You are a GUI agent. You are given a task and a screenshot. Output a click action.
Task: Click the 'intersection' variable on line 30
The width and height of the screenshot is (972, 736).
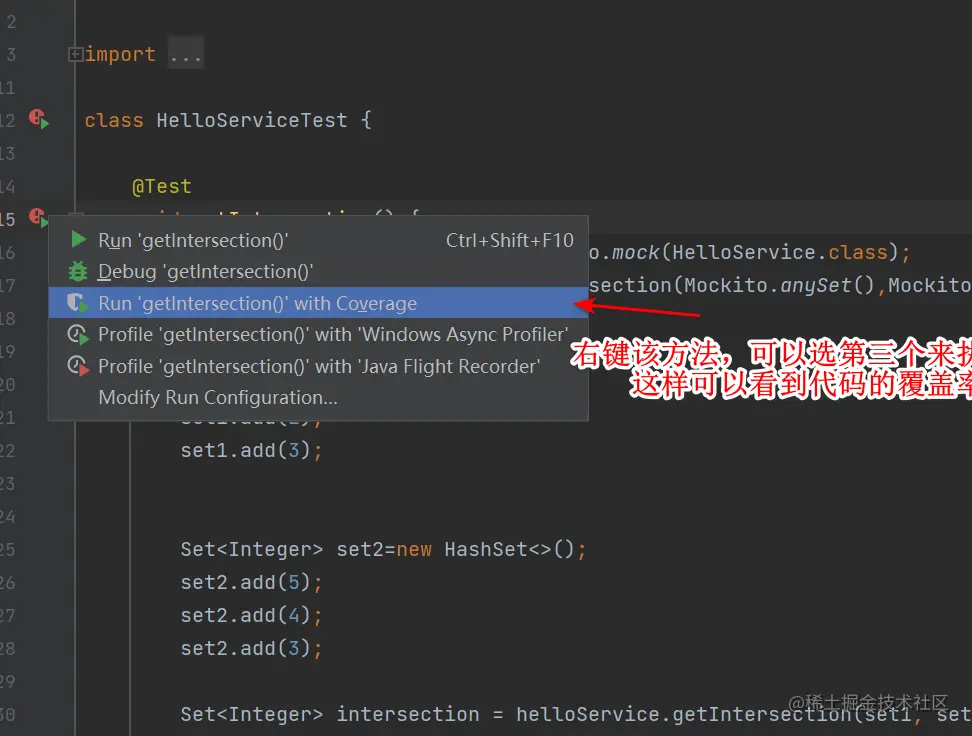[x=408, y=714]
